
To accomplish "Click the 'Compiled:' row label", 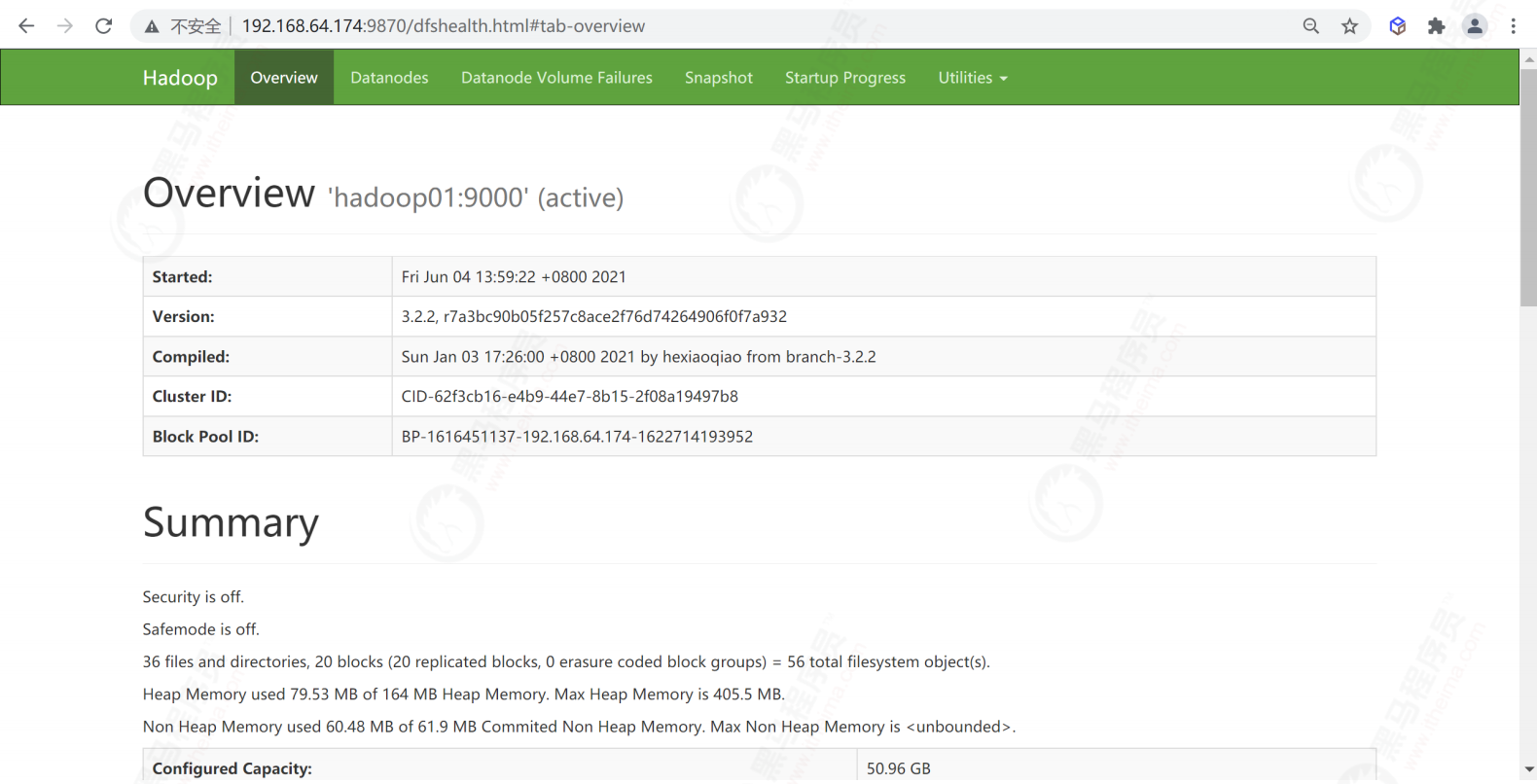I will [x=191, y=357].
